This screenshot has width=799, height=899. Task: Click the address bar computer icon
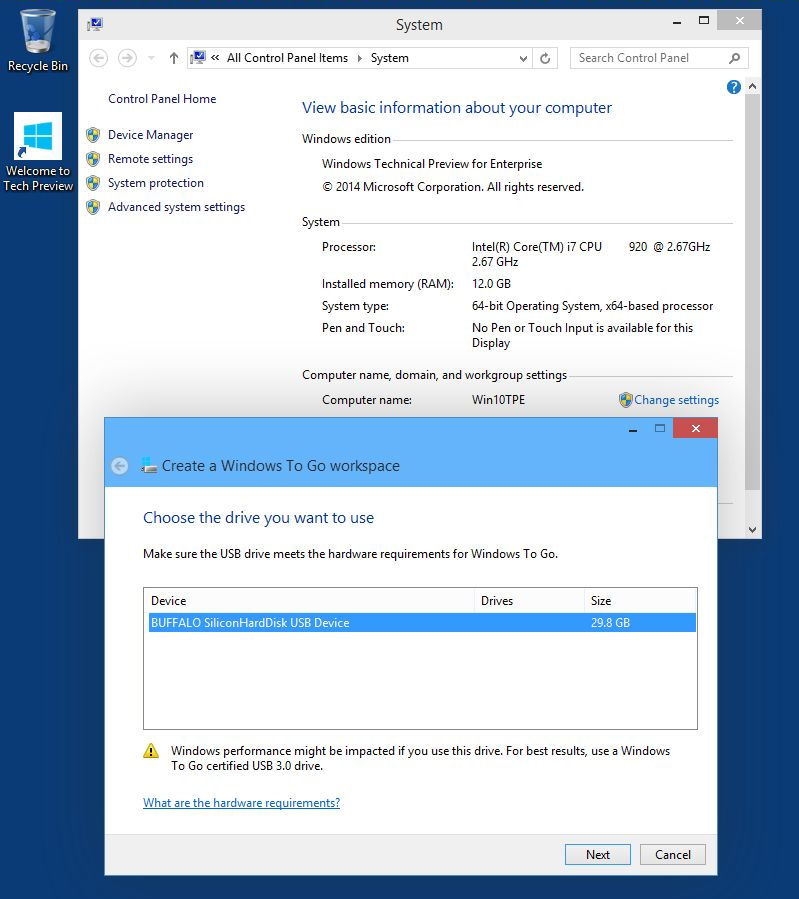point(198,57)
